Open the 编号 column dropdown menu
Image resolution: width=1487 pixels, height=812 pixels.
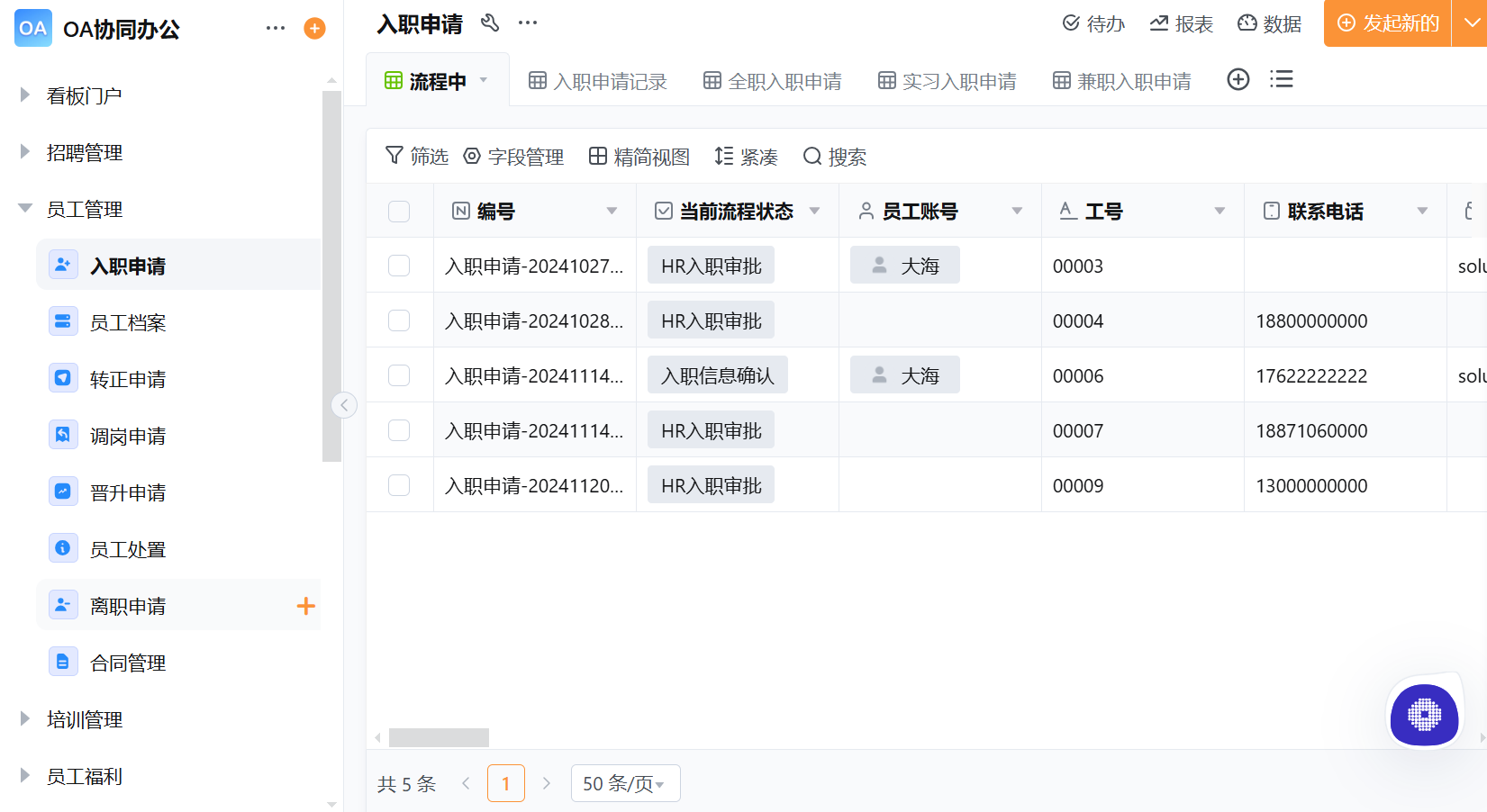click(x=612, y=211)
